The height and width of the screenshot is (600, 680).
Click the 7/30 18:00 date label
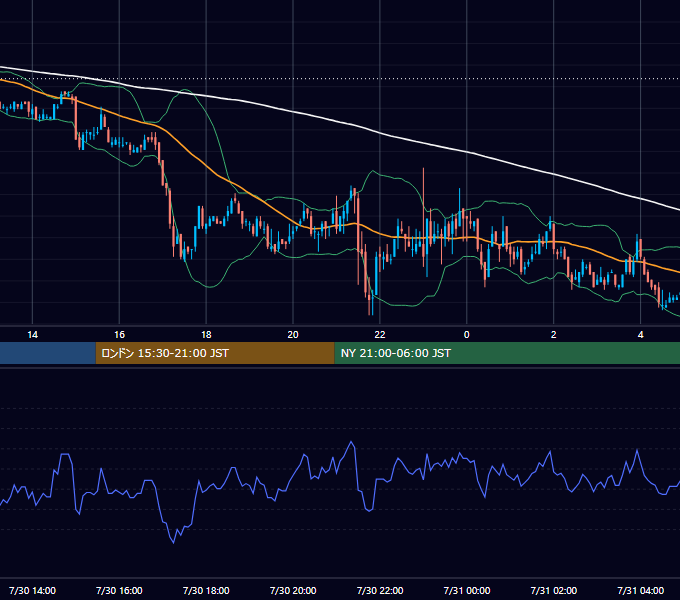point(206,590)
